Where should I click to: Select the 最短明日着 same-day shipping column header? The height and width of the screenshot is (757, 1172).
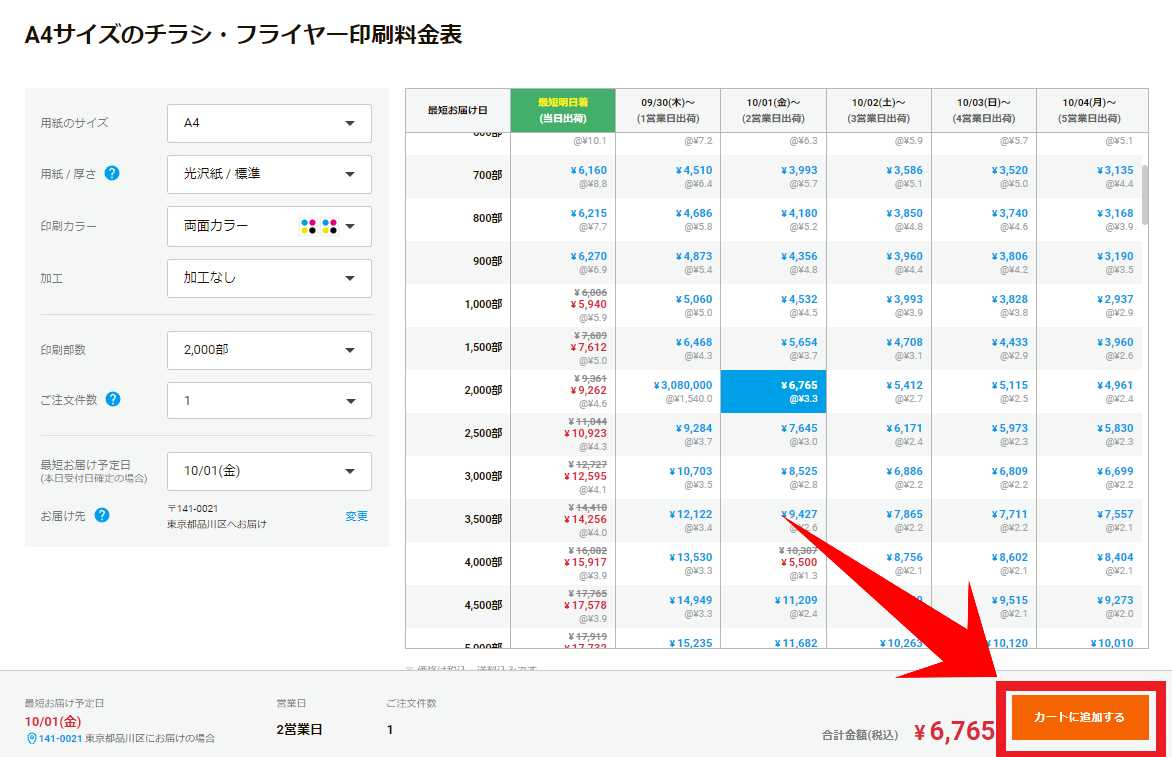tap(563, 109)
